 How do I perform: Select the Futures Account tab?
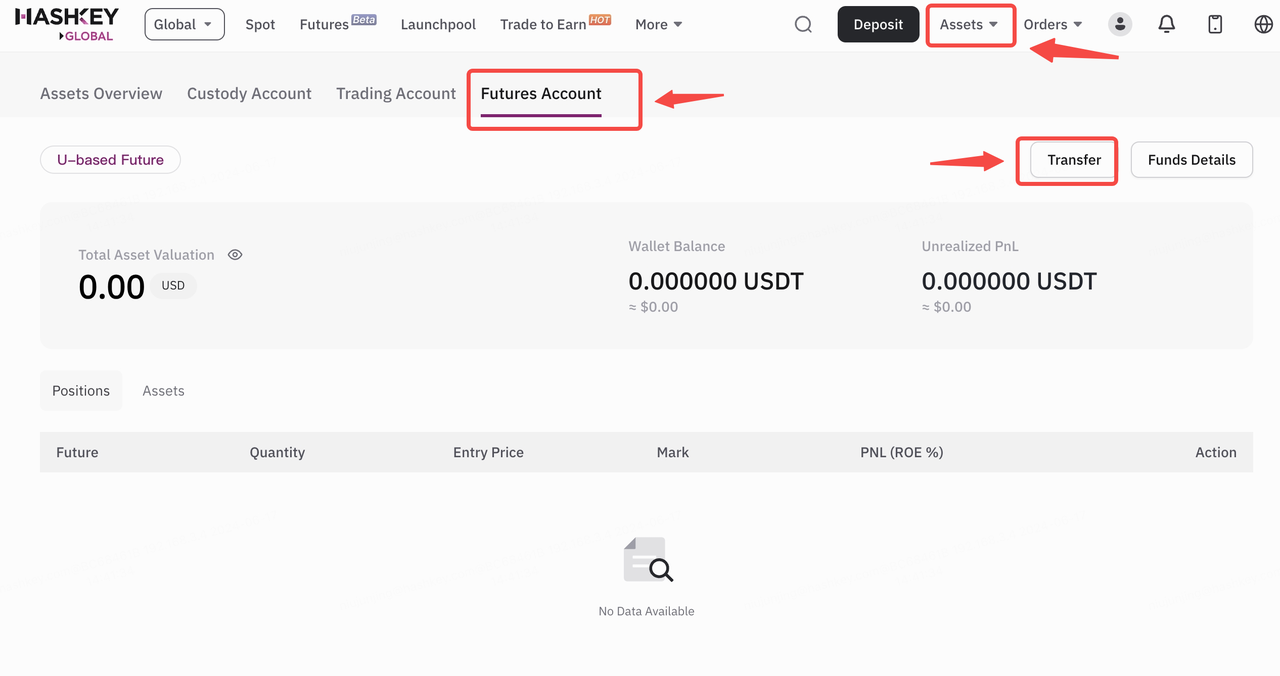click(x=541, y=93)
